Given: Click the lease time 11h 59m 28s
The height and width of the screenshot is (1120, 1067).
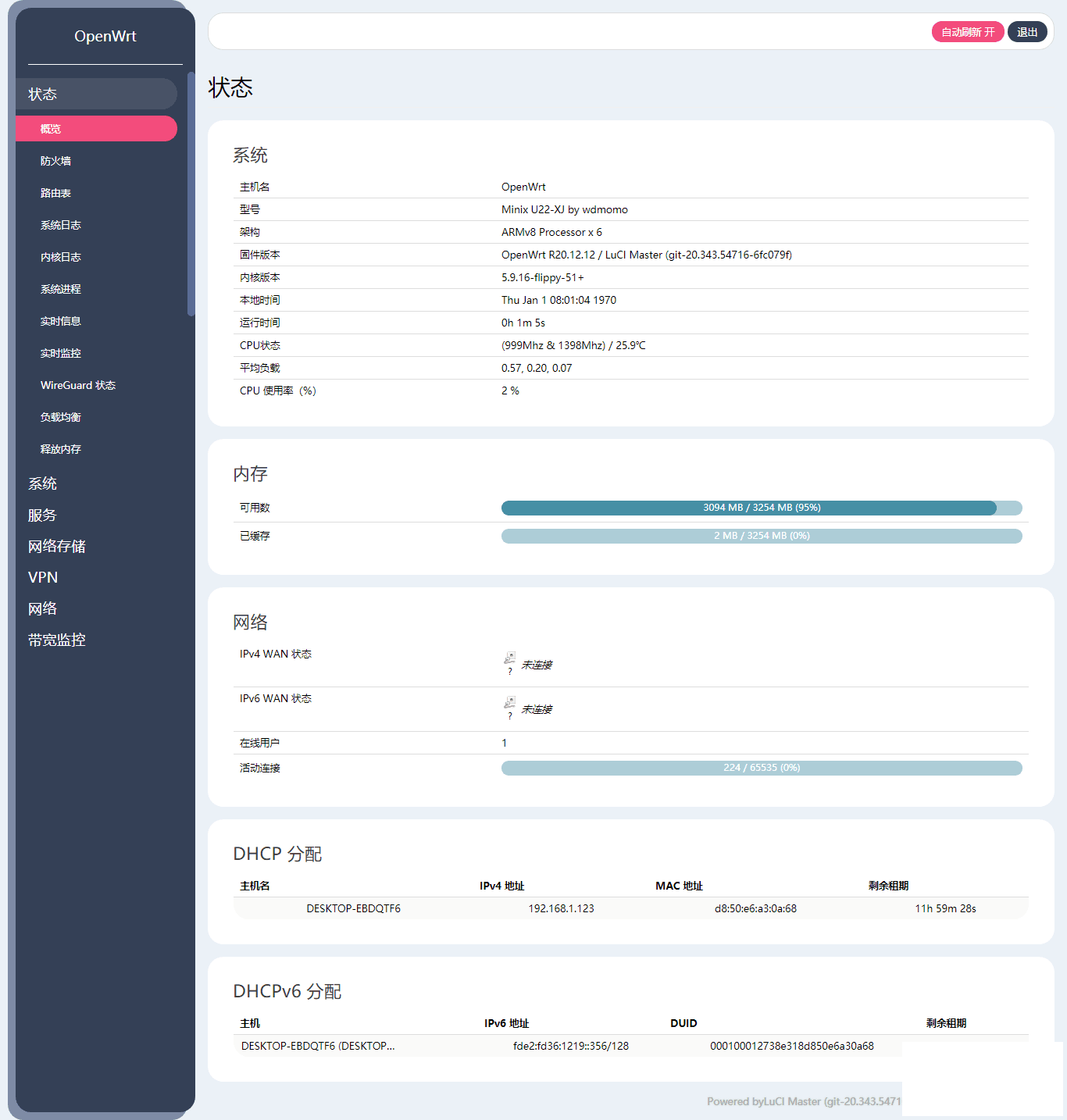Looking at the screenshot, I should (945, 908).
